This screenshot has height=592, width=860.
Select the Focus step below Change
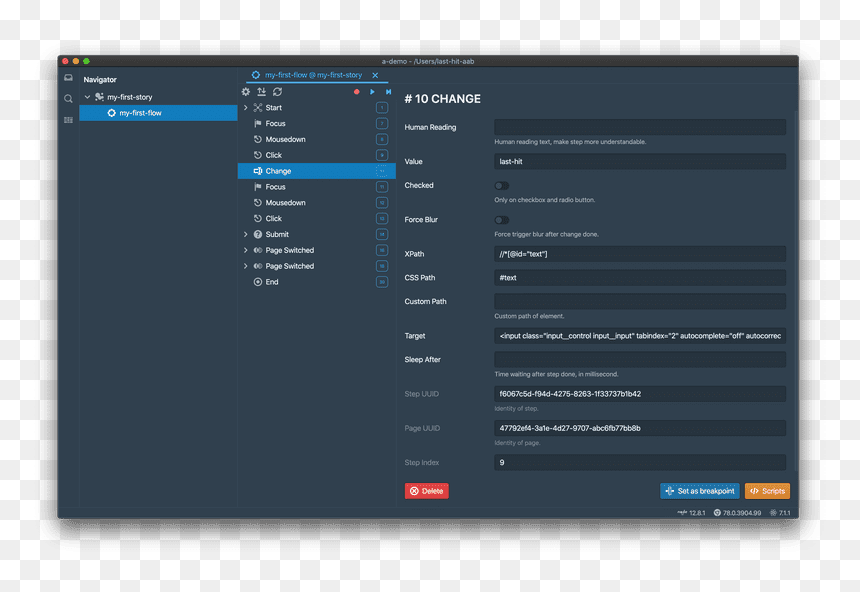pos(317,187)
